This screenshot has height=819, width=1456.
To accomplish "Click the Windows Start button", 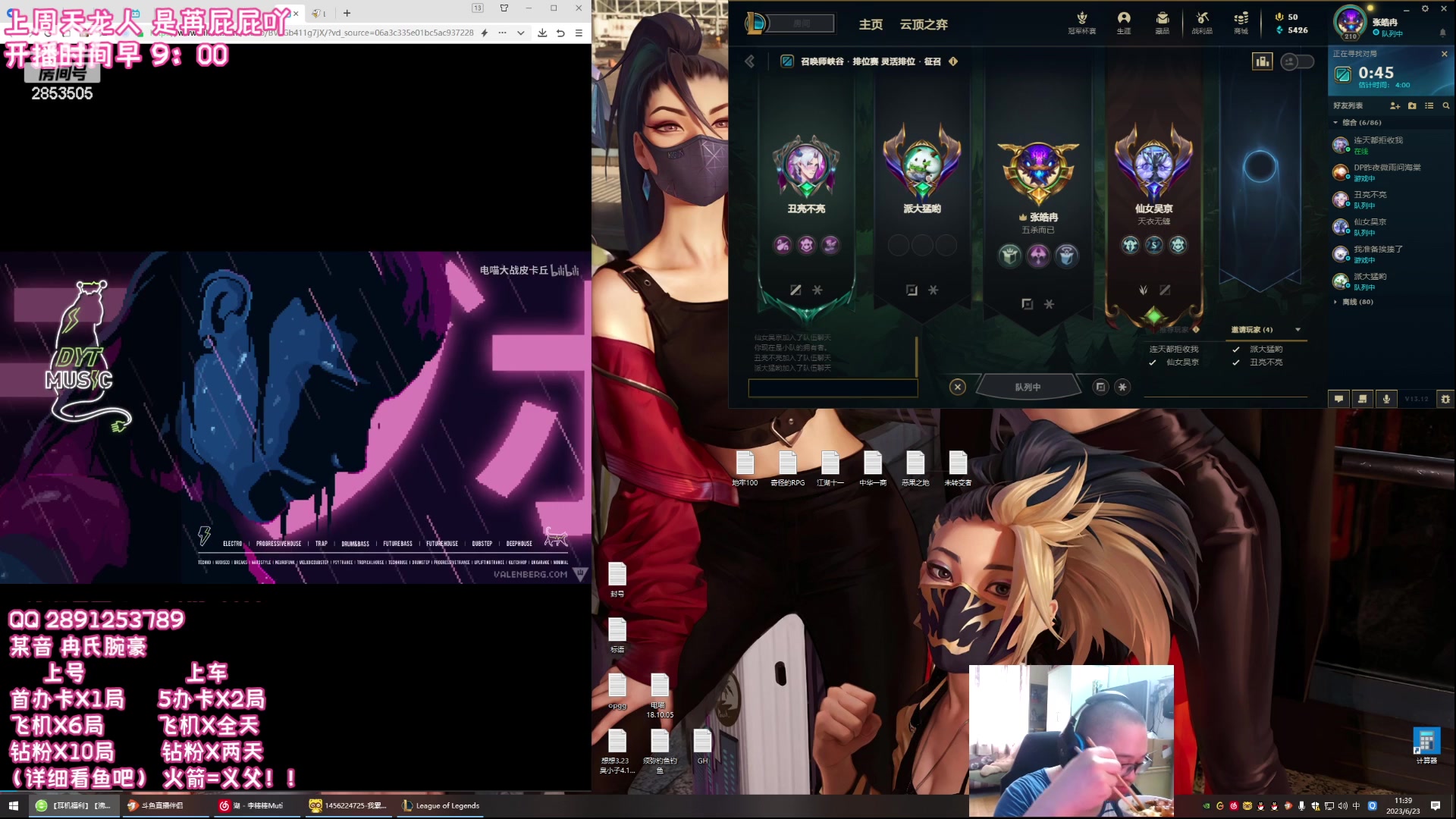I will [x=13, y=805].
